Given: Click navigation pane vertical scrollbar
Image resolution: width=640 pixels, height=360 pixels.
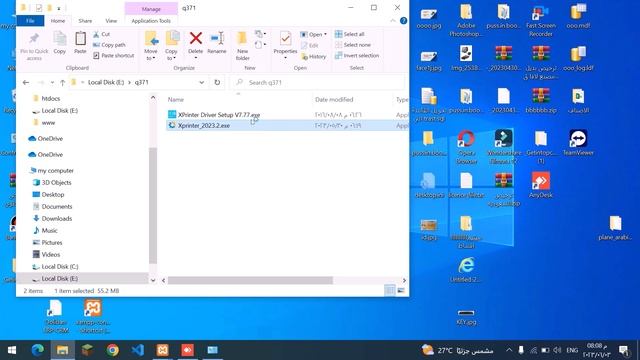Looking at the screenshot, I should (x=153, y=205).
